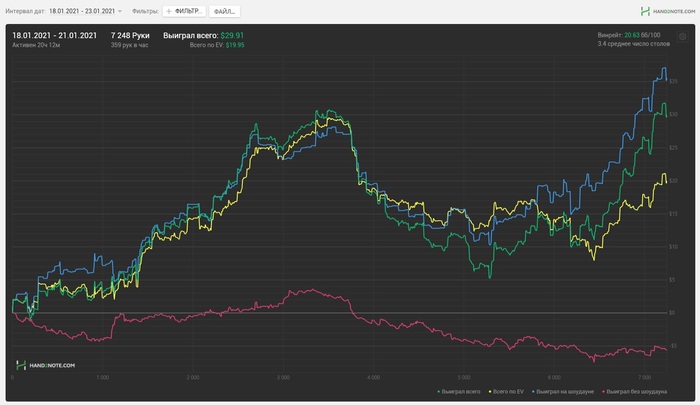This screenshot has height=405, width=700.
Task: Click the '3.4 среднее число столов' text
Action: coord(633,44)
